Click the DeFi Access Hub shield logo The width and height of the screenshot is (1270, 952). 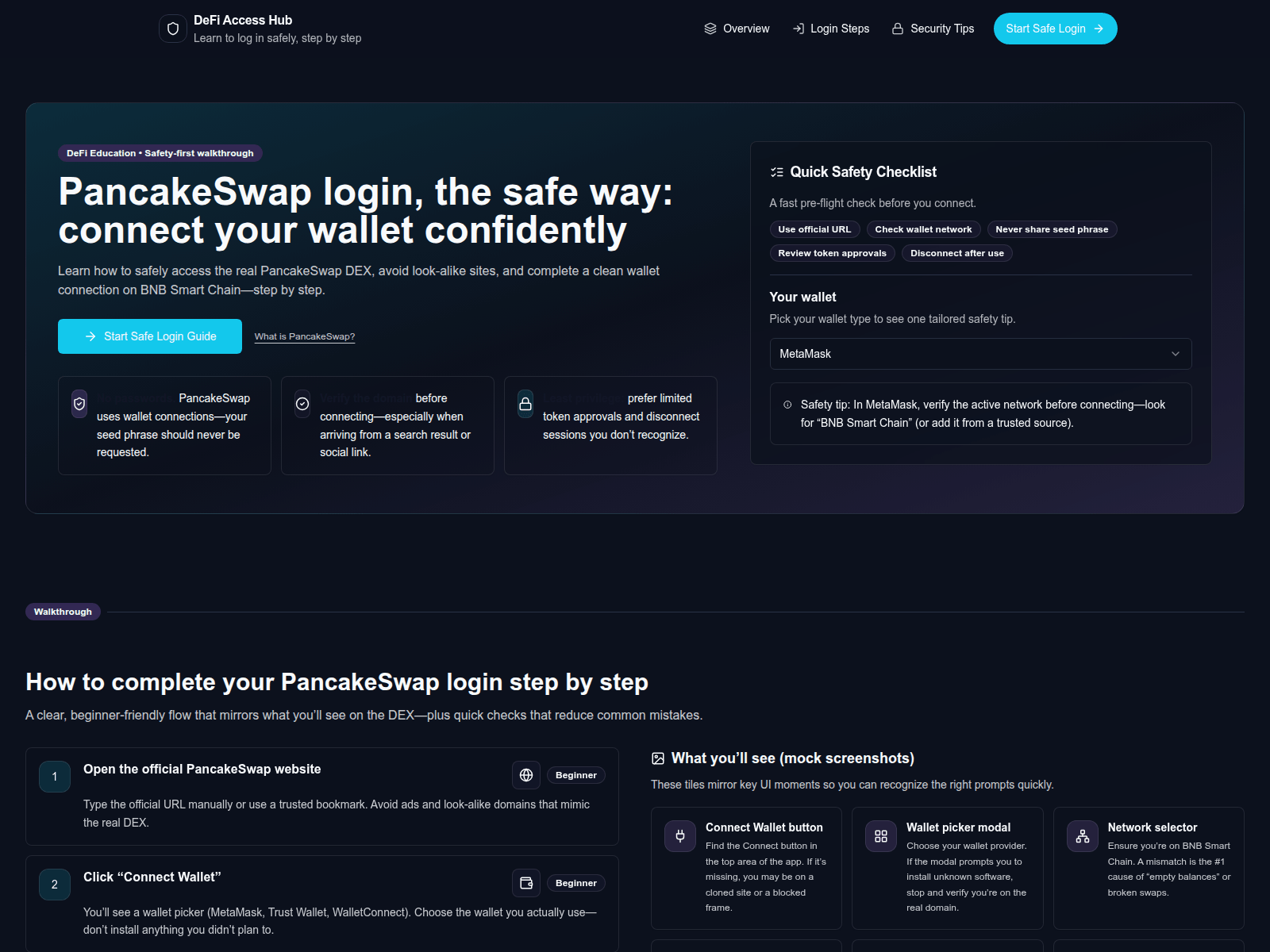tap(172, 29)
